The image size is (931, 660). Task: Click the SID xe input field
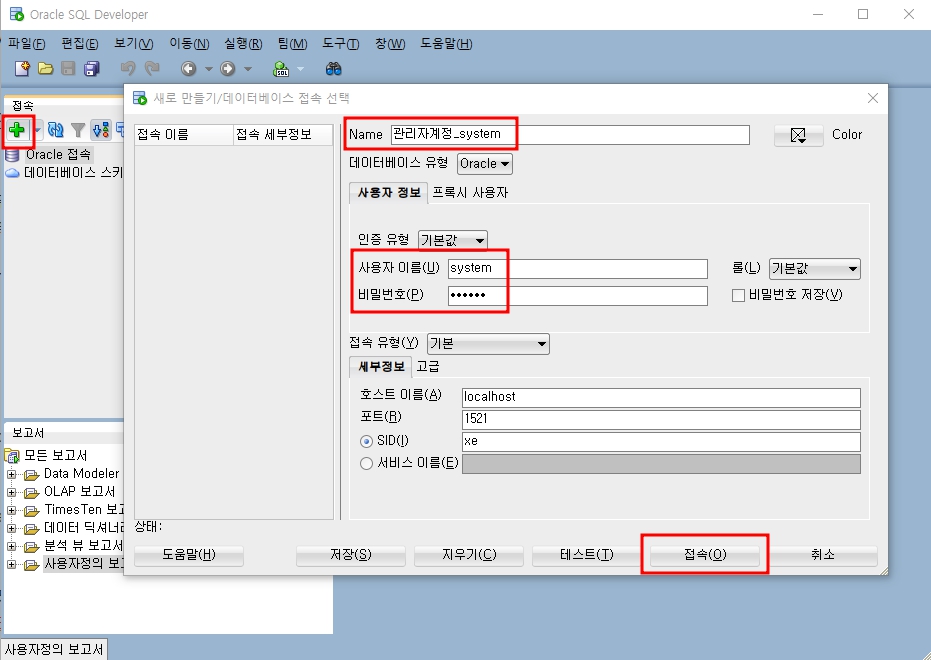[x=661, y=442]
